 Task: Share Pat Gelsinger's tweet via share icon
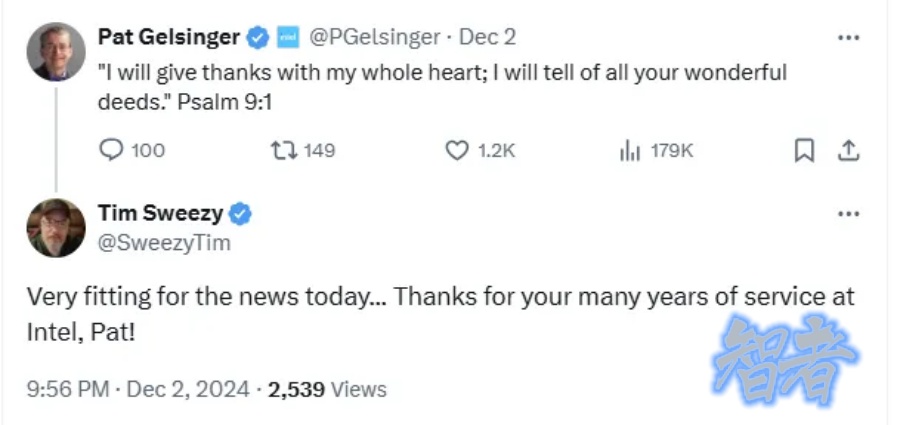tap(848, 150)
